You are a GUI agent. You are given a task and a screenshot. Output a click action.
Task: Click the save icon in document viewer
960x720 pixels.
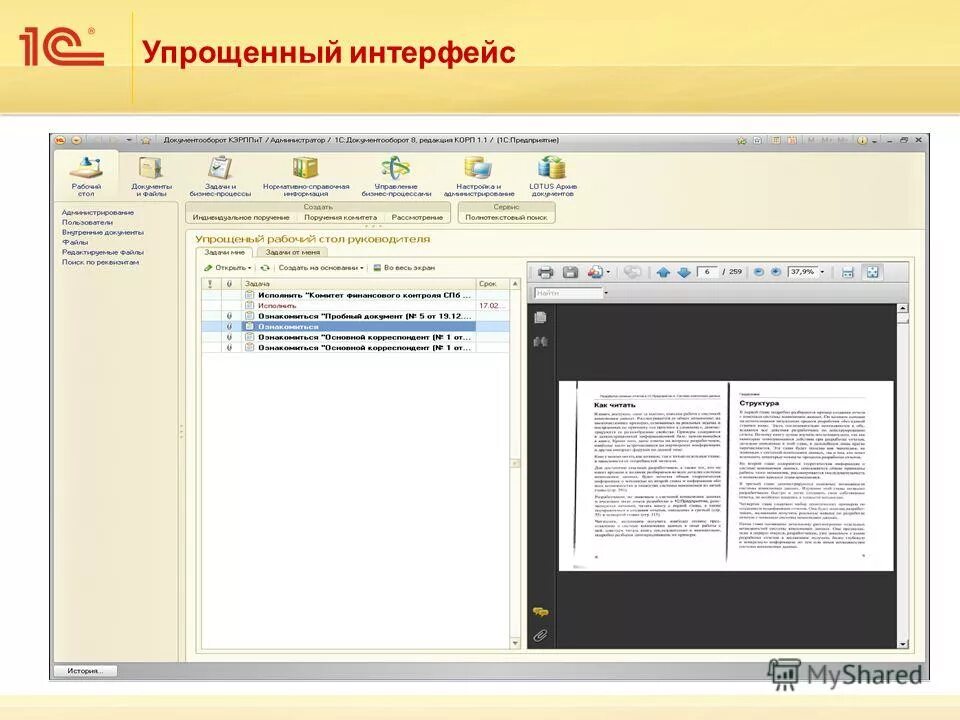[570, 270]
